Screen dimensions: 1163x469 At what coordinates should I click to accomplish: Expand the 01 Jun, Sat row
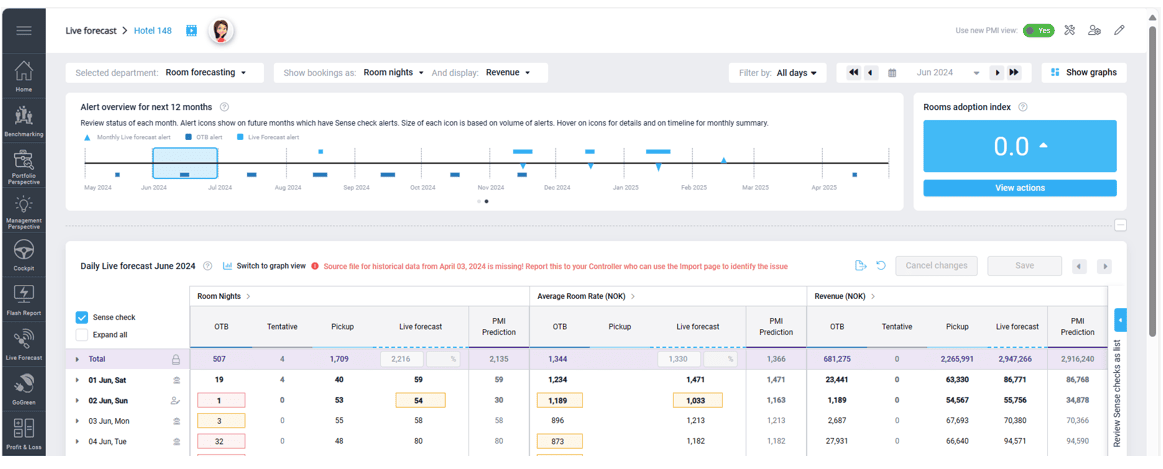(x=77, y=380)
